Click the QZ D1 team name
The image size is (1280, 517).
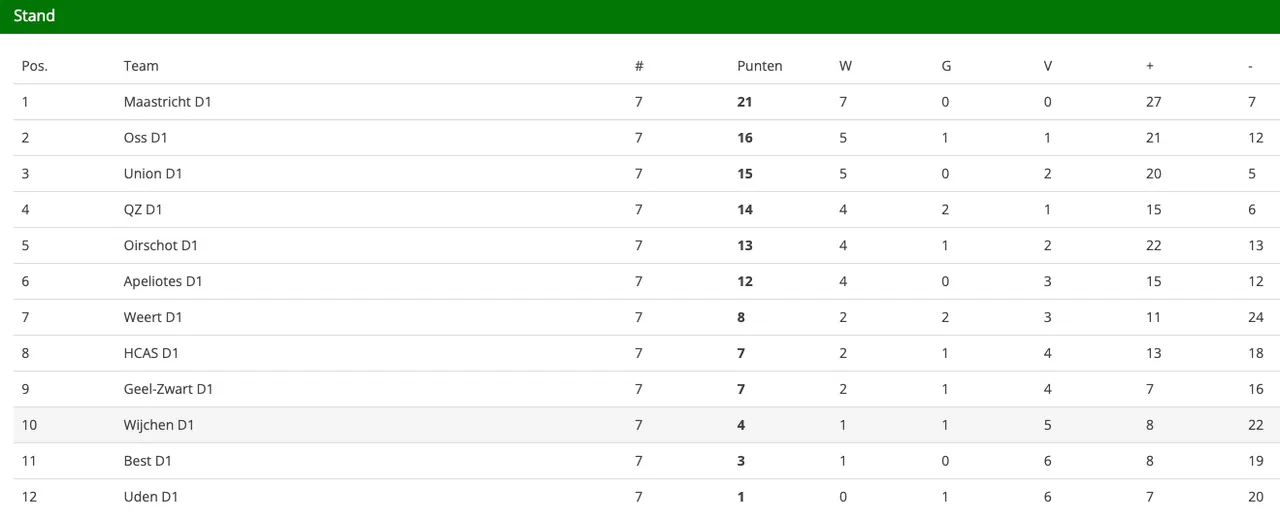click(143, 210)
